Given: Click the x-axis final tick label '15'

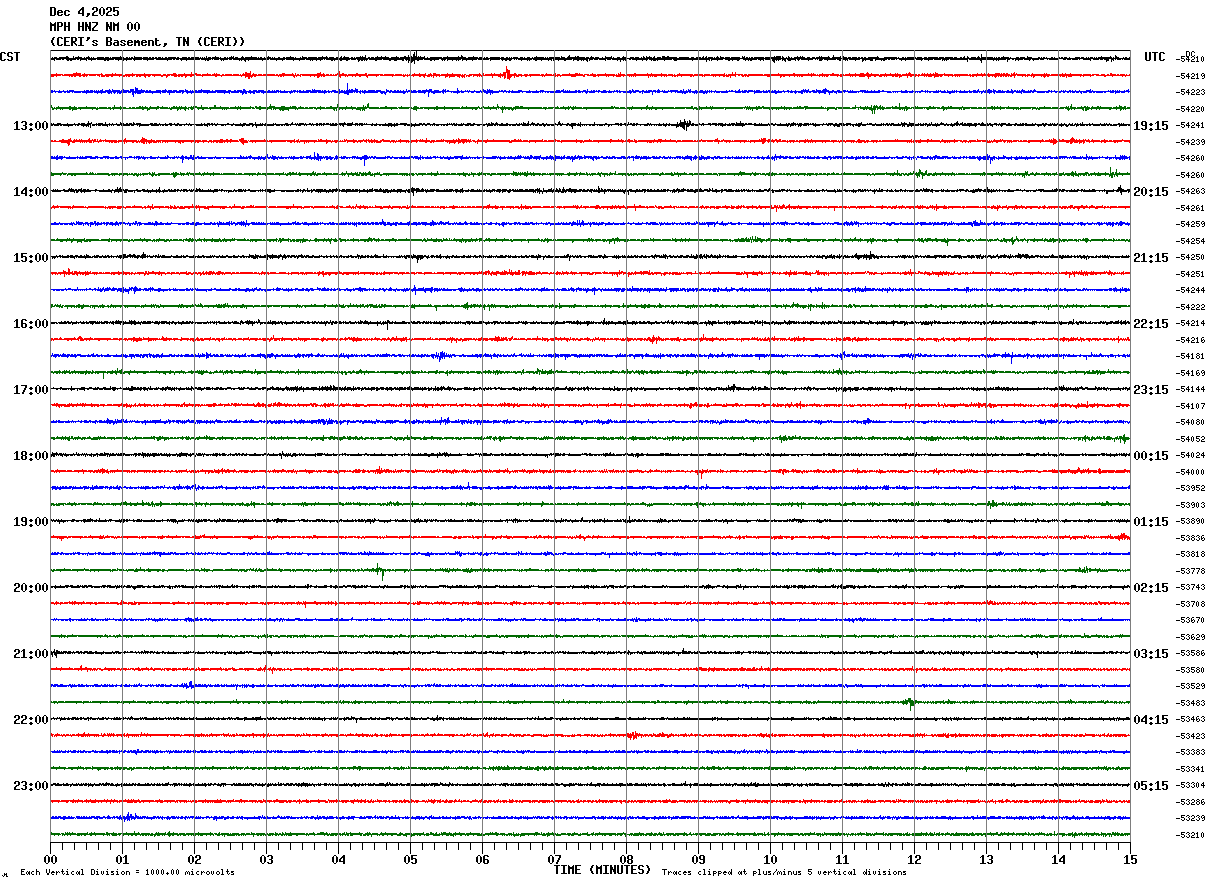Looking at the screenshot, I should click(x=1130, y=859).
